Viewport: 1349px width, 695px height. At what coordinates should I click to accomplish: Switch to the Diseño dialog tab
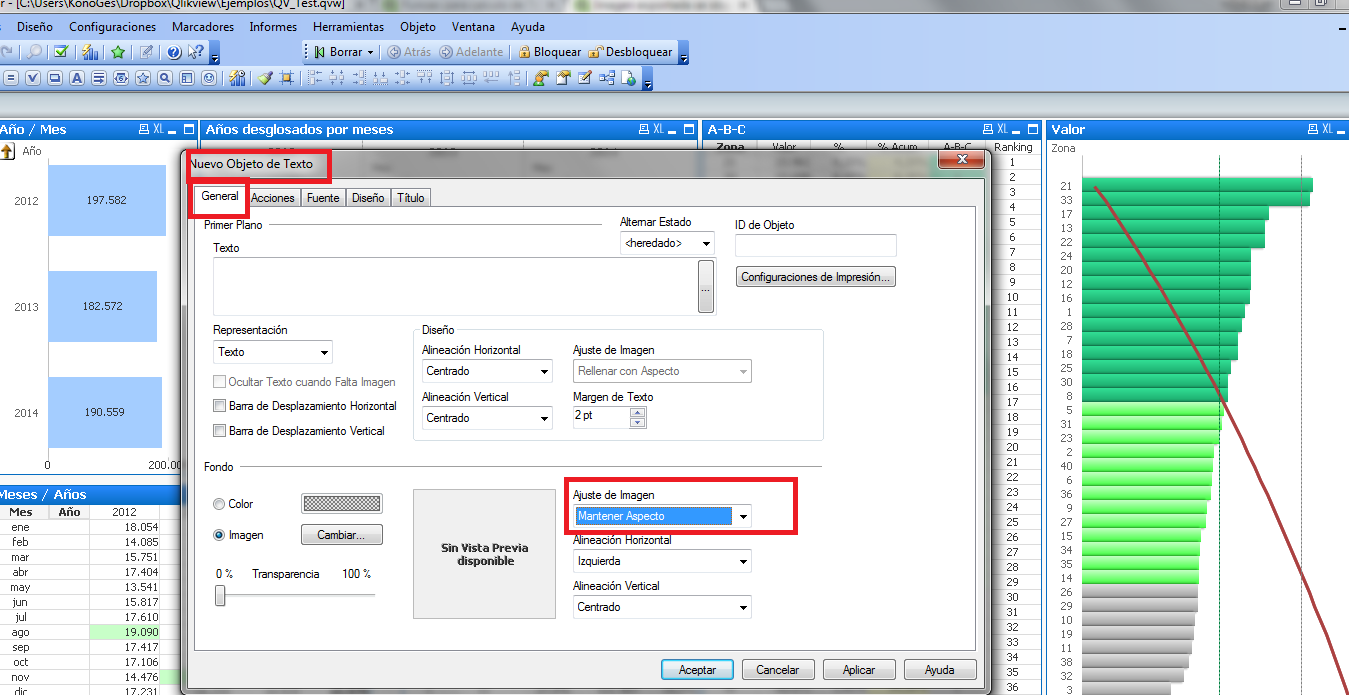click(x=368, y=198)
